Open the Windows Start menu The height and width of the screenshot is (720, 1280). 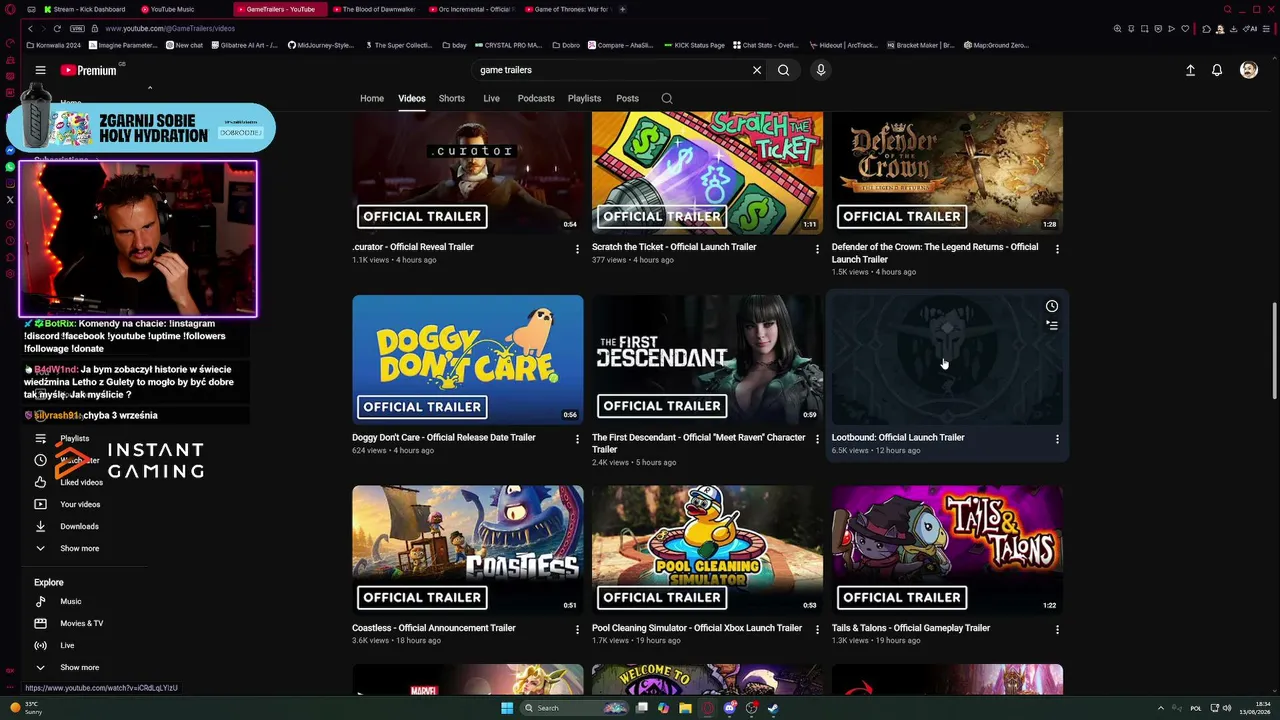[x=507, y=708]
